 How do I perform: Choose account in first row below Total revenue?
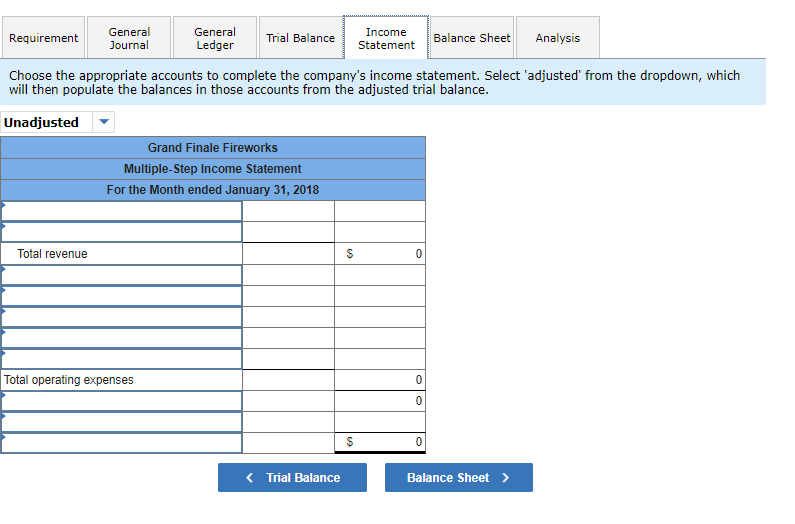coord(122,275)
